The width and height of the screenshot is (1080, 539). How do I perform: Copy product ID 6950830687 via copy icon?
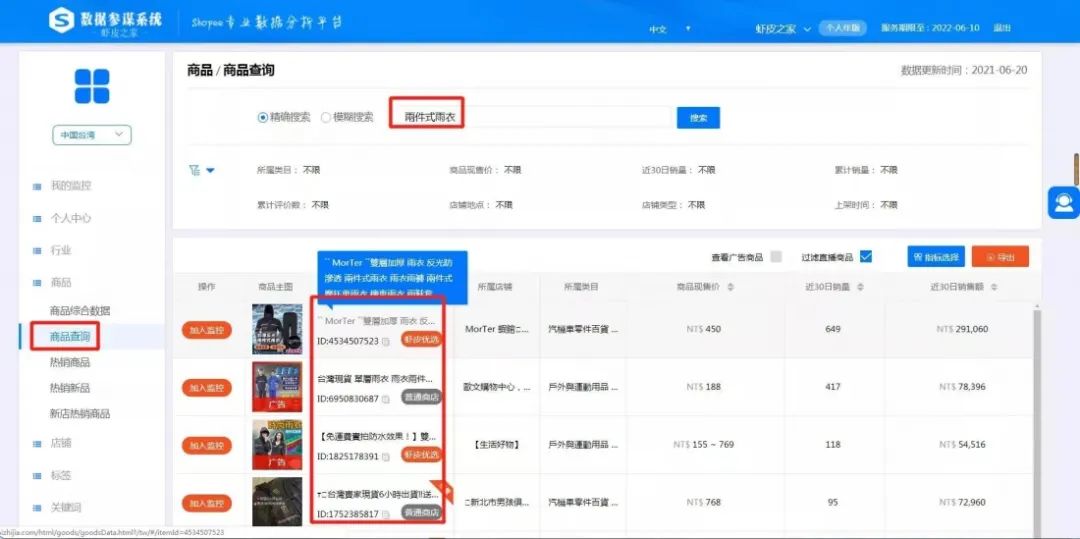pos(386,399)
